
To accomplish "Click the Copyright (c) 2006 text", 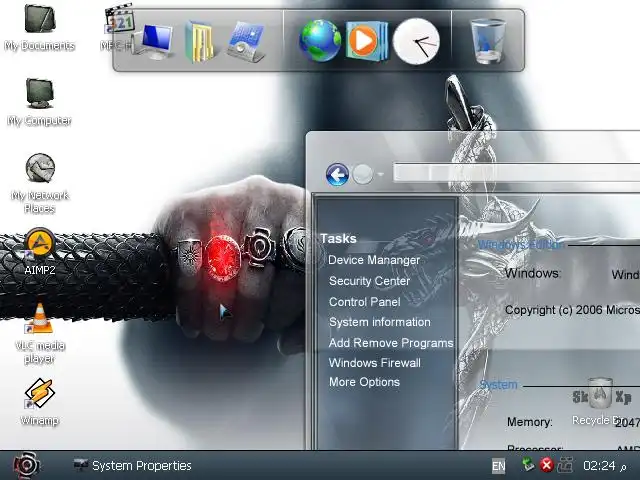I will 572,310.
